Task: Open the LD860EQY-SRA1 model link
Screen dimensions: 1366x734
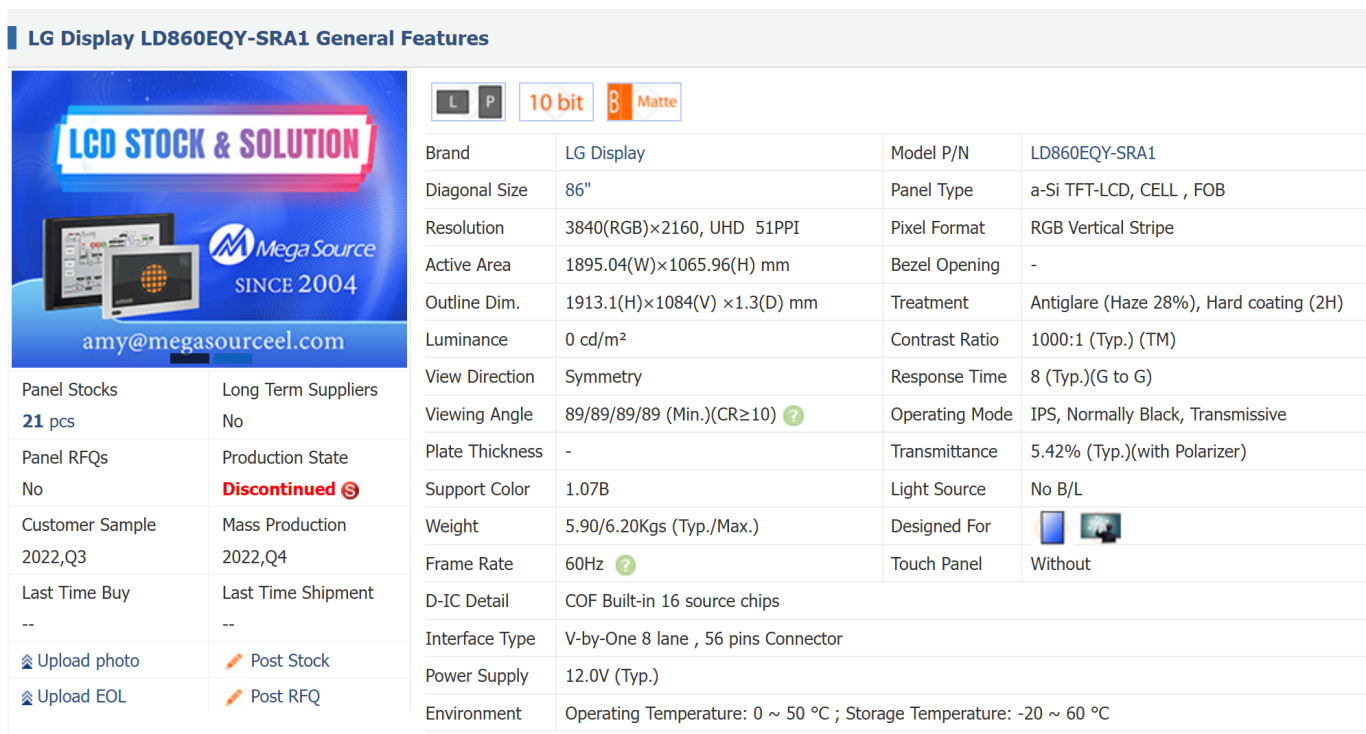Action: (1093, 153)
